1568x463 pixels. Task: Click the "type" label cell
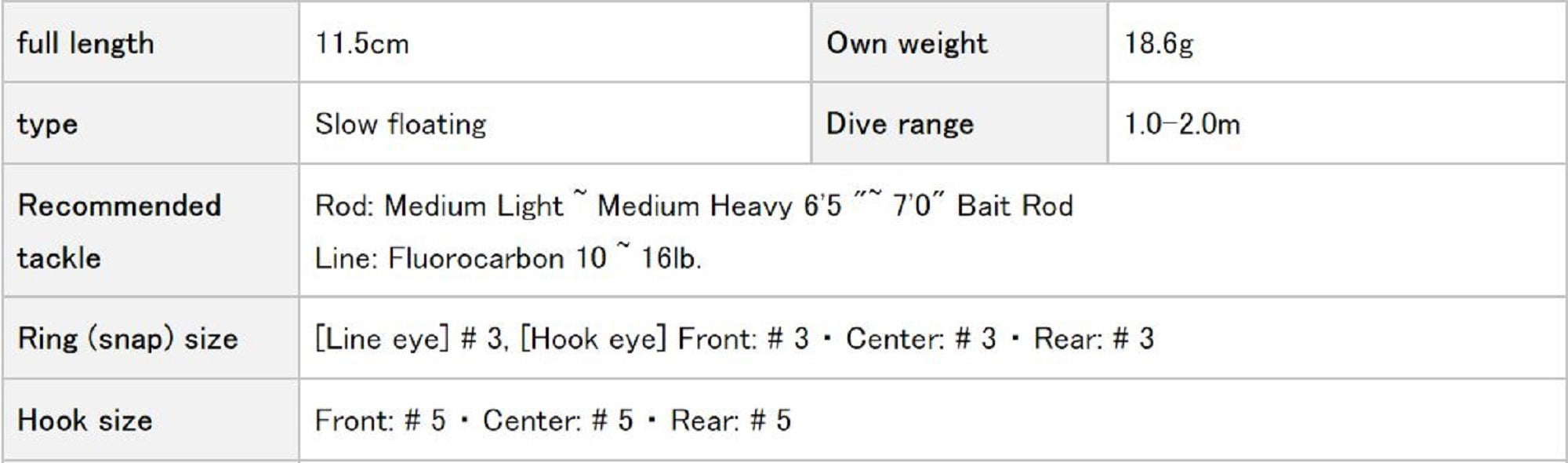point(47,124)
